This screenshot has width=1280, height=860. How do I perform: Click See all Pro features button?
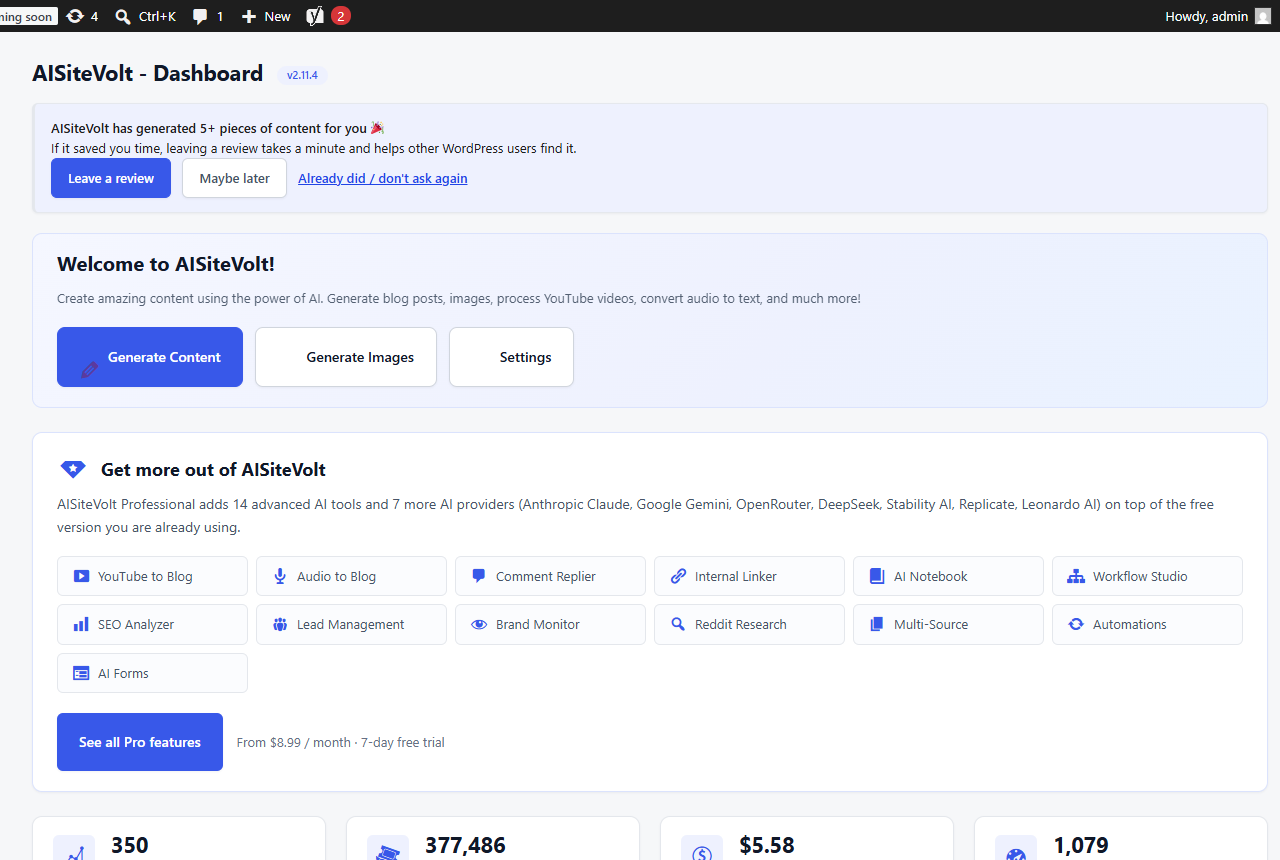[140, 742]
